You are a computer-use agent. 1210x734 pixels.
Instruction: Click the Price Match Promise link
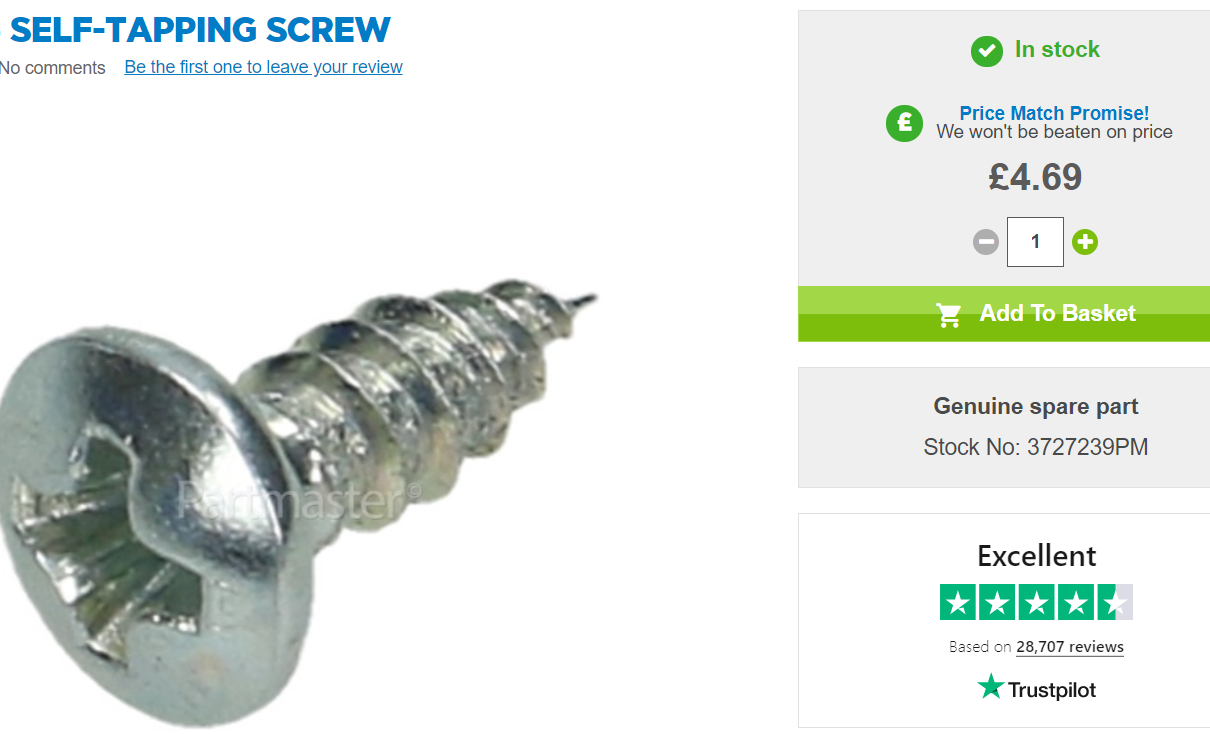pyautogui.click(x=1054, y=113)
